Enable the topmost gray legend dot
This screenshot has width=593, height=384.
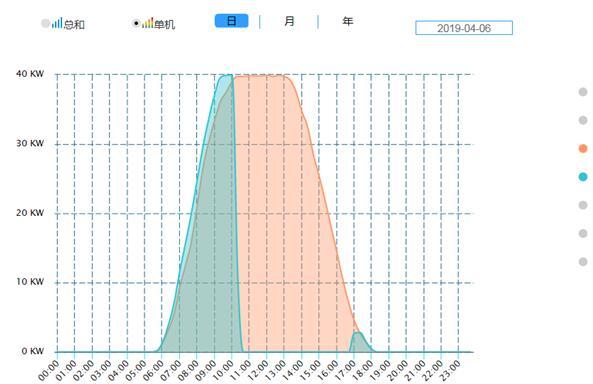click(583, 92)
